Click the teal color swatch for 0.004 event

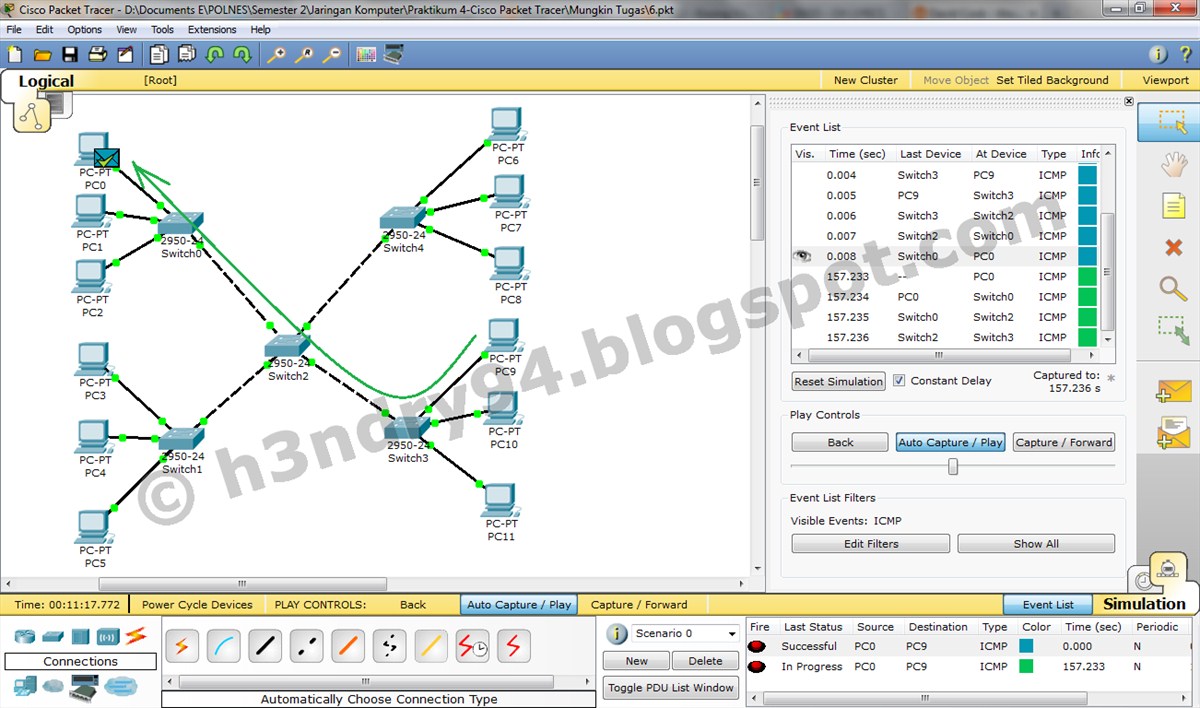pos(1087,175)
